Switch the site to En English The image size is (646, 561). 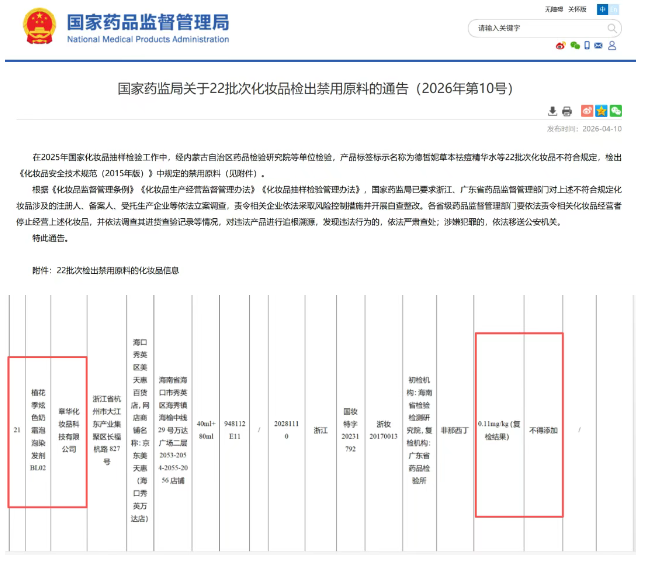coord(613,9)
